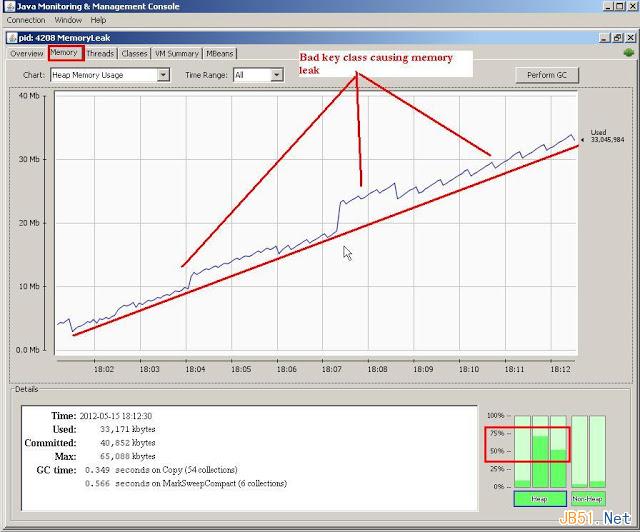Click the green connection status icon
Viewport: 640px width, 532px height.
pos(628,53)
